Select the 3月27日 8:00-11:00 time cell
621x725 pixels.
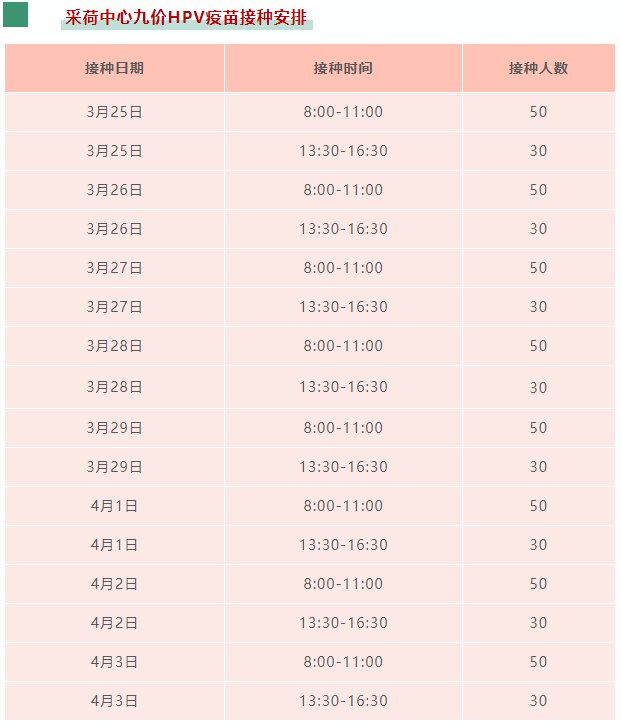pyautogui.click(x=343, y=268)
